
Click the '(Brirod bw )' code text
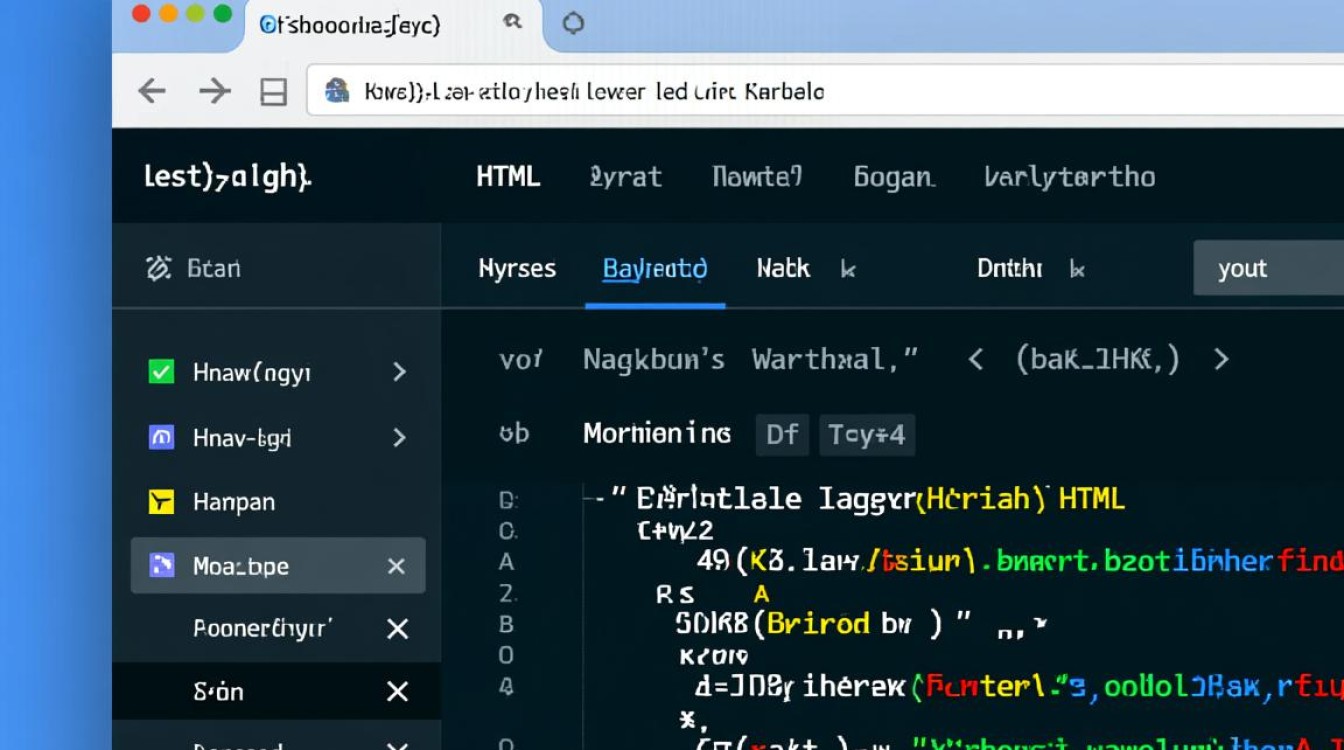pos(849,624)
